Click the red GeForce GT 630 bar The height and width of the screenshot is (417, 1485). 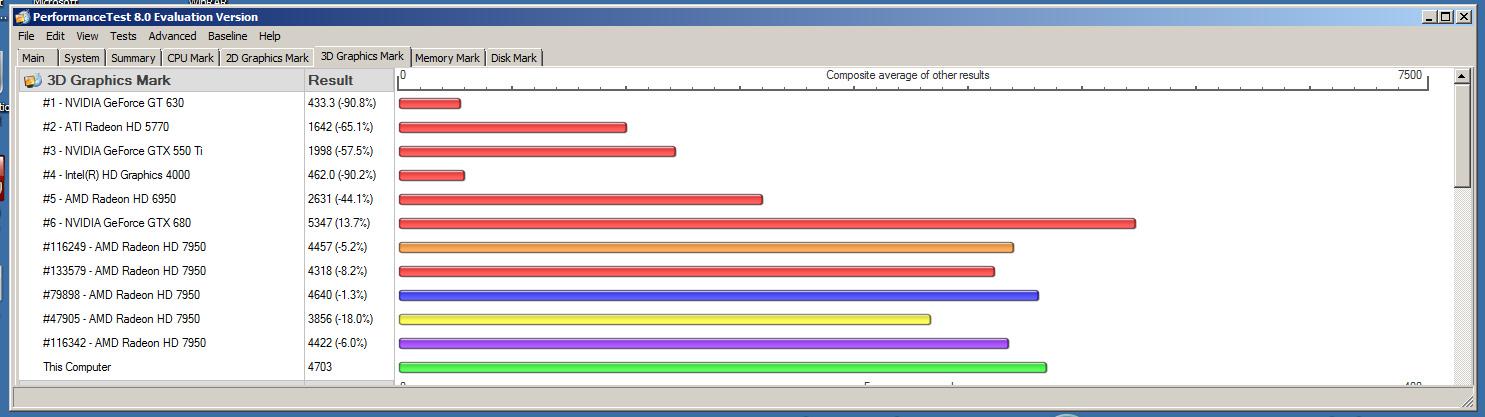[x=430, y=103]
